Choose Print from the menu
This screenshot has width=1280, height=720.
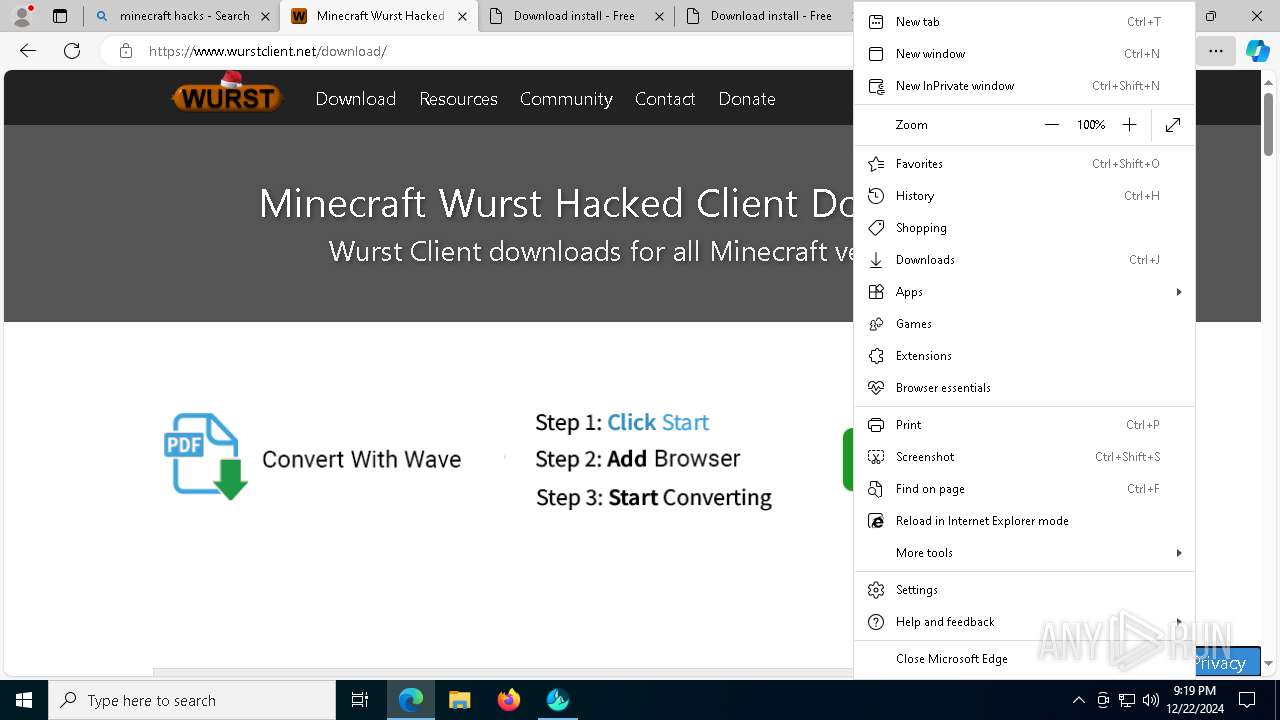1024,425
